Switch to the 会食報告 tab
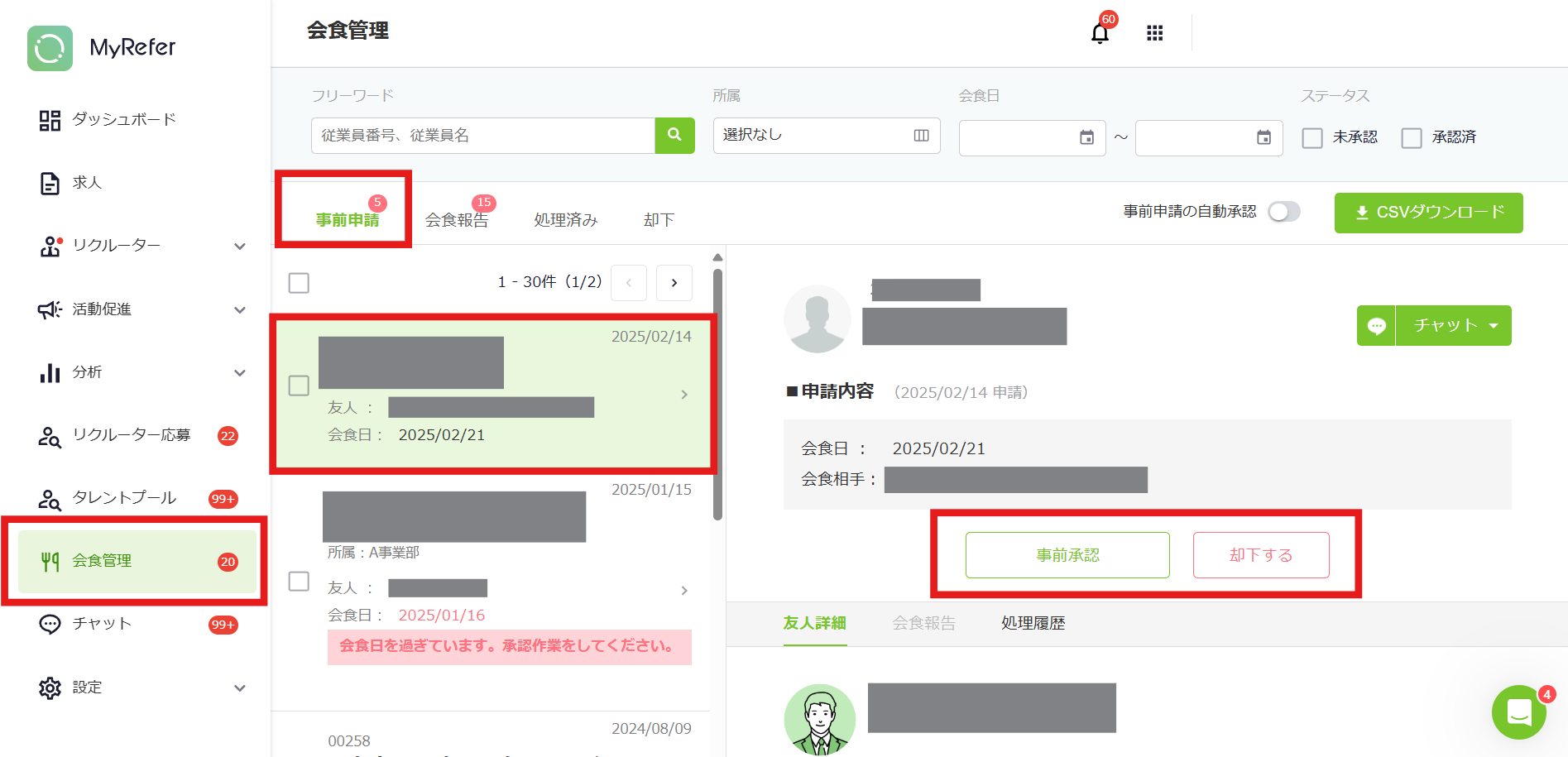The width and height of the screenshot is (1568, 757). [457, 219]
